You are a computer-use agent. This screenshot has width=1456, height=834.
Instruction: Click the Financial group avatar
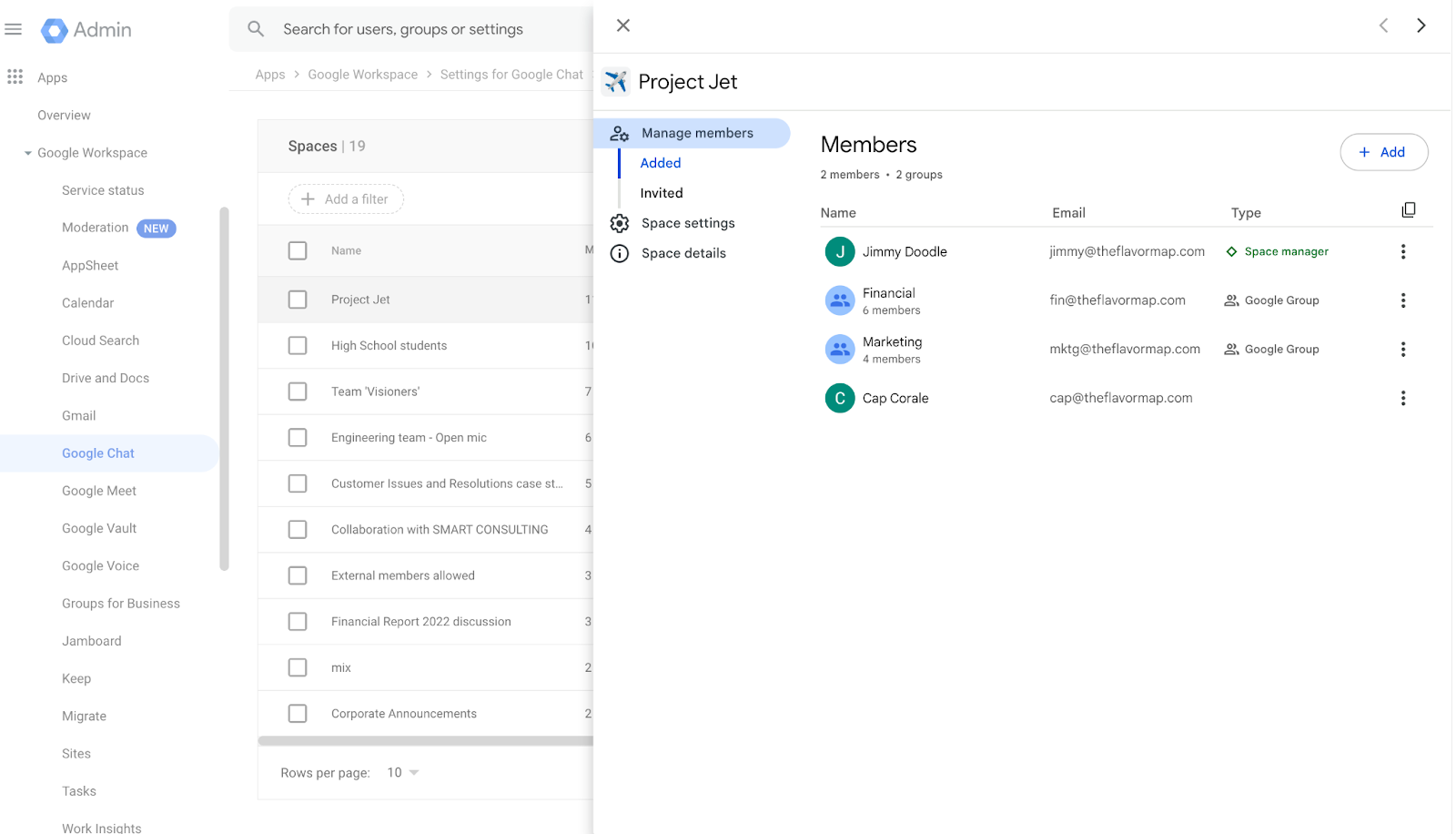click(x=840, y=300)
